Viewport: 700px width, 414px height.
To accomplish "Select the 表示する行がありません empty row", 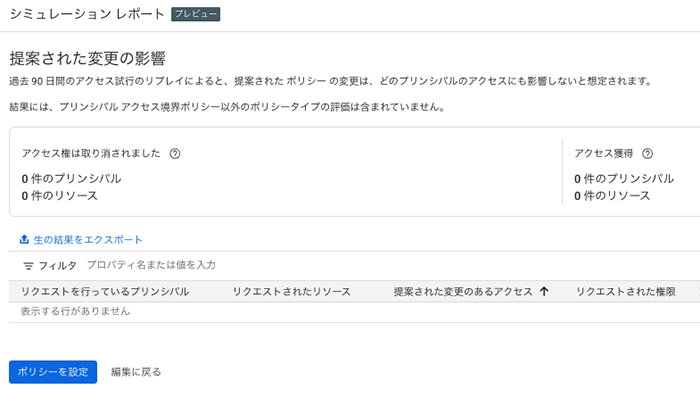I will [x=76, y=311].
